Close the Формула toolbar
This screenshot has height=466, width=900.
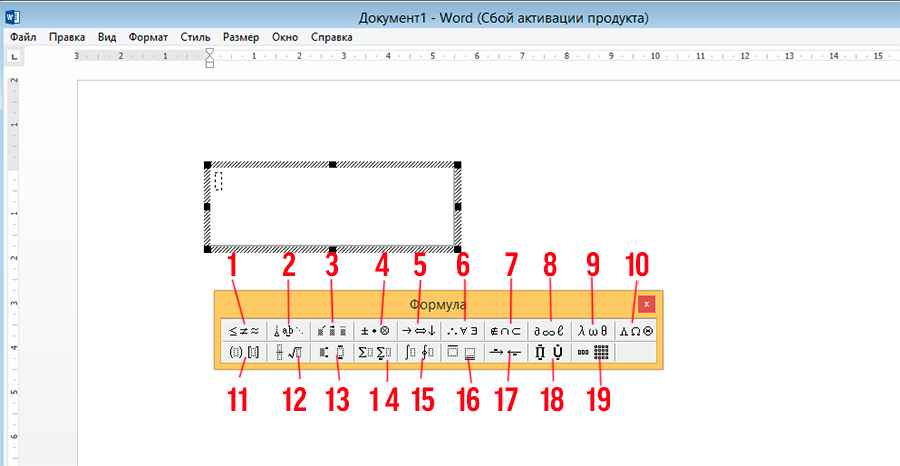pos(647,303)
